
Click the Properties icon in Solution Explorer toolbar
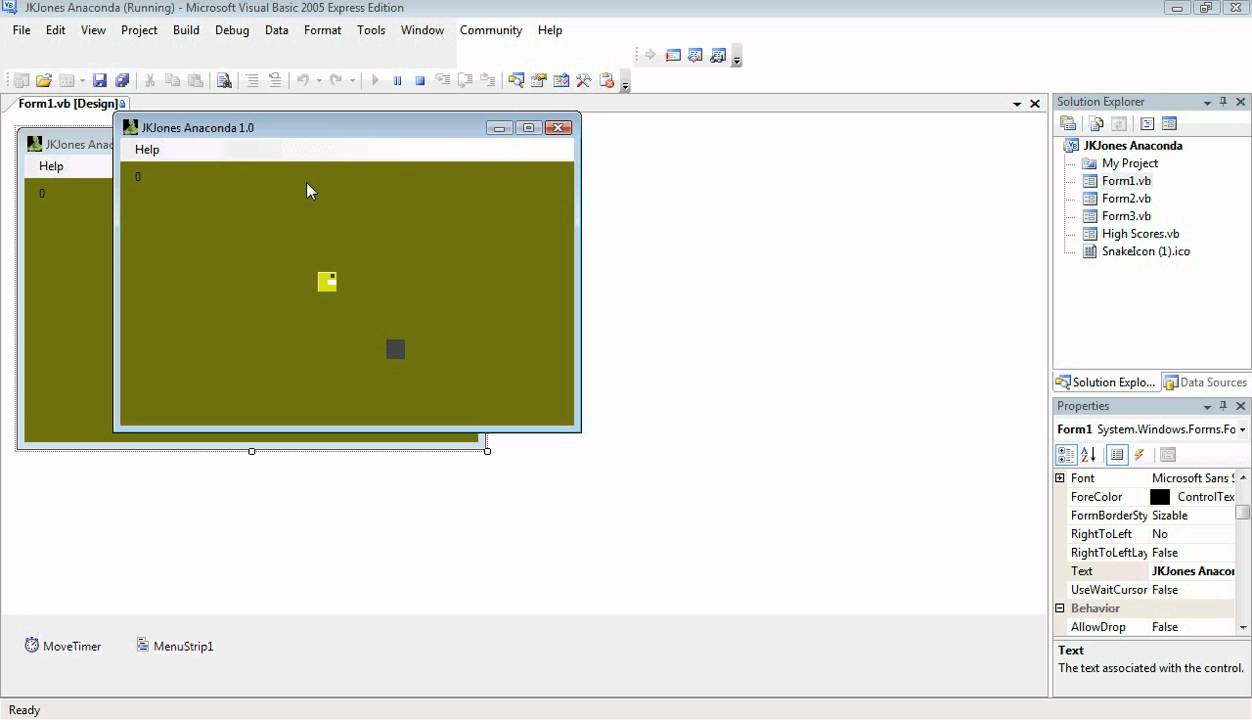[x=1068, y=124]
